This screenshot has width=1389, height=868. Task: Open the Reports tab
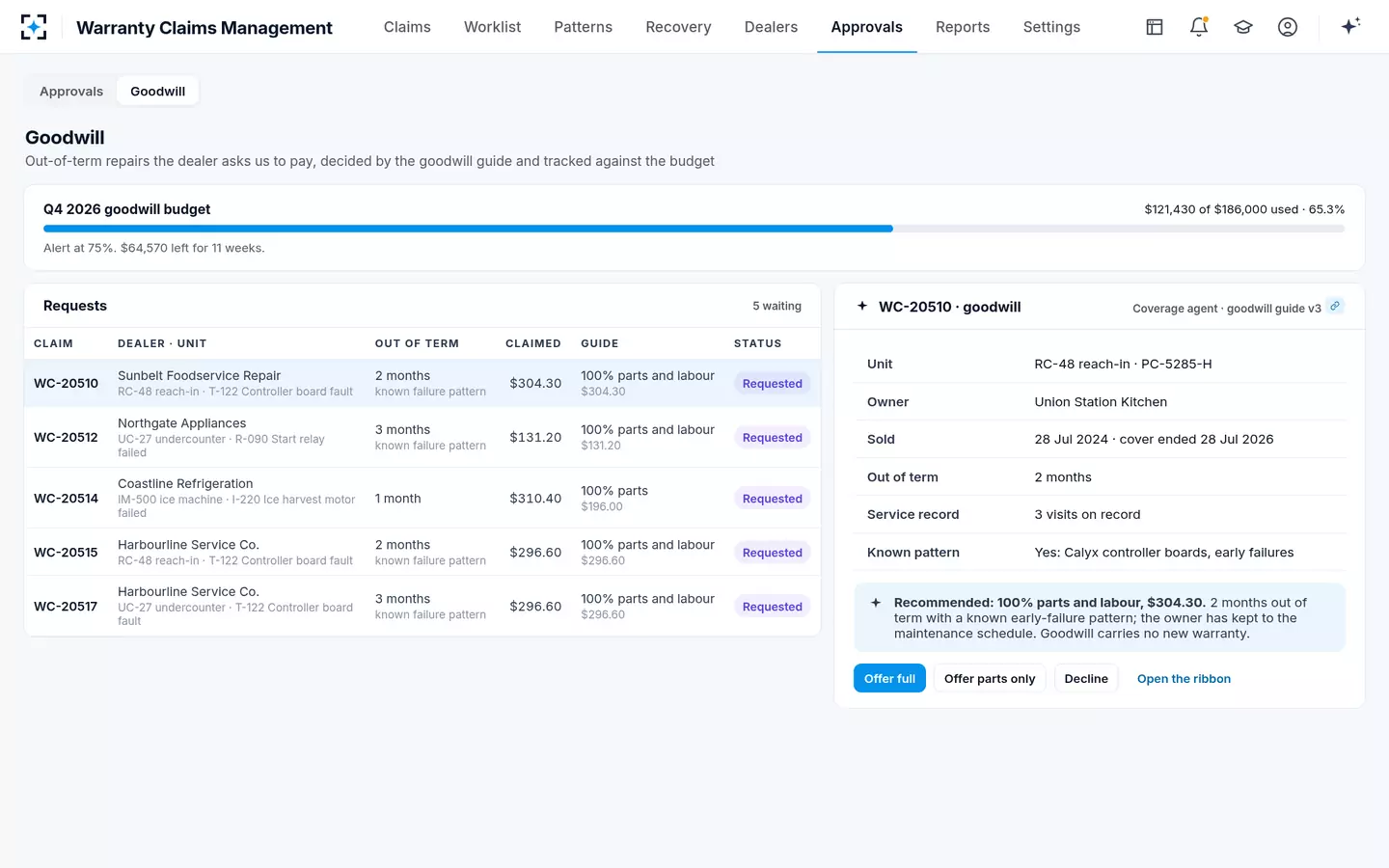point(963,27)
